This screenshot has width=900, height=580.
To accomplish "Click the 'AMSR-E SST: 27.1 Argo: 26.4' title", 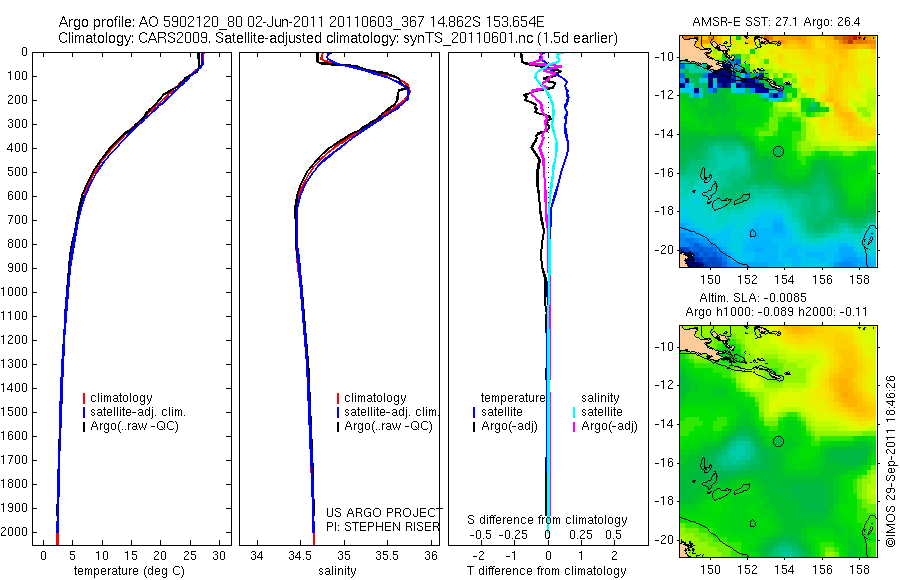I will tap(776, 22).
